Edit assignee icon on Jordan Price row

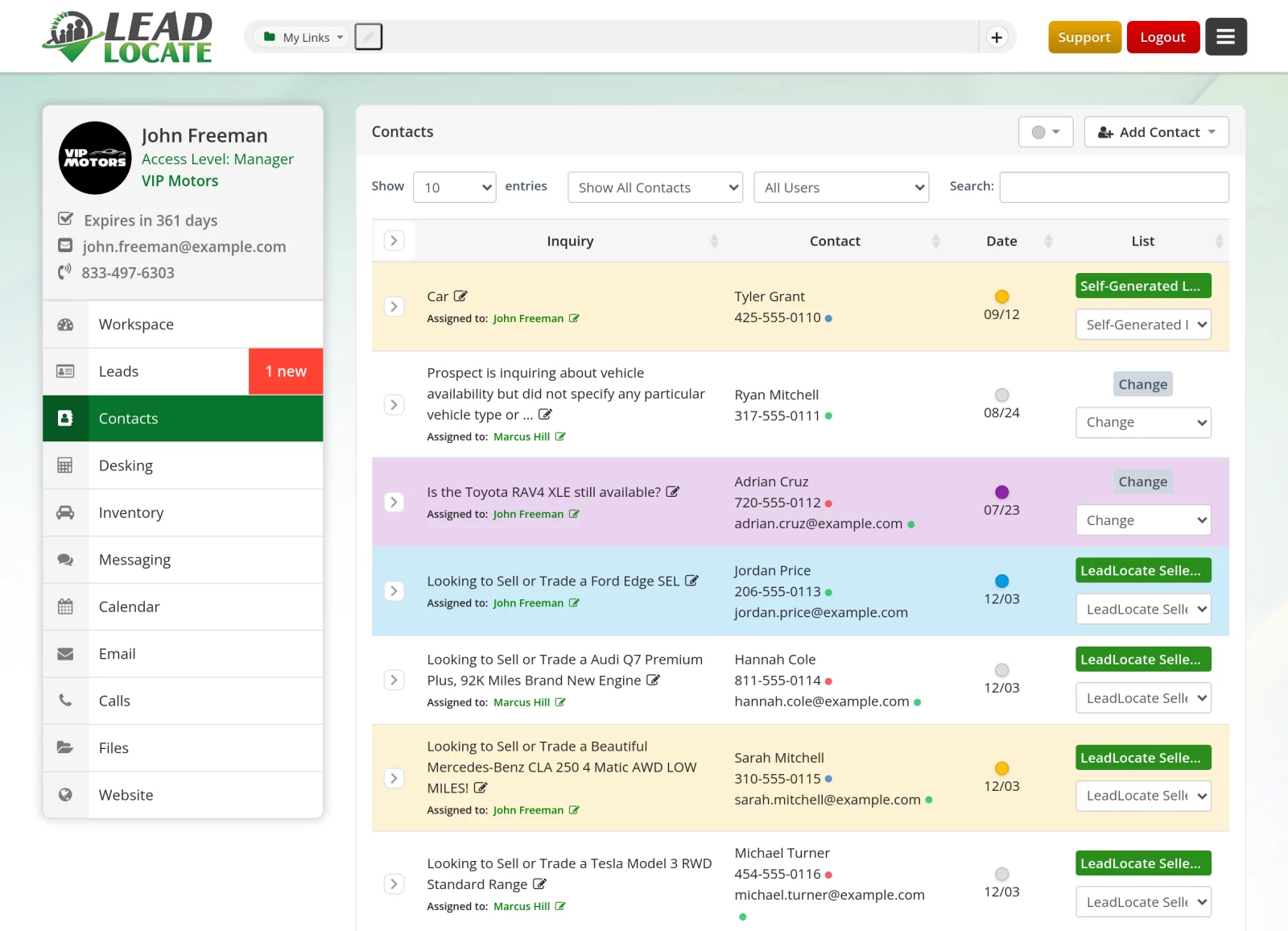(x=574, y=602)
